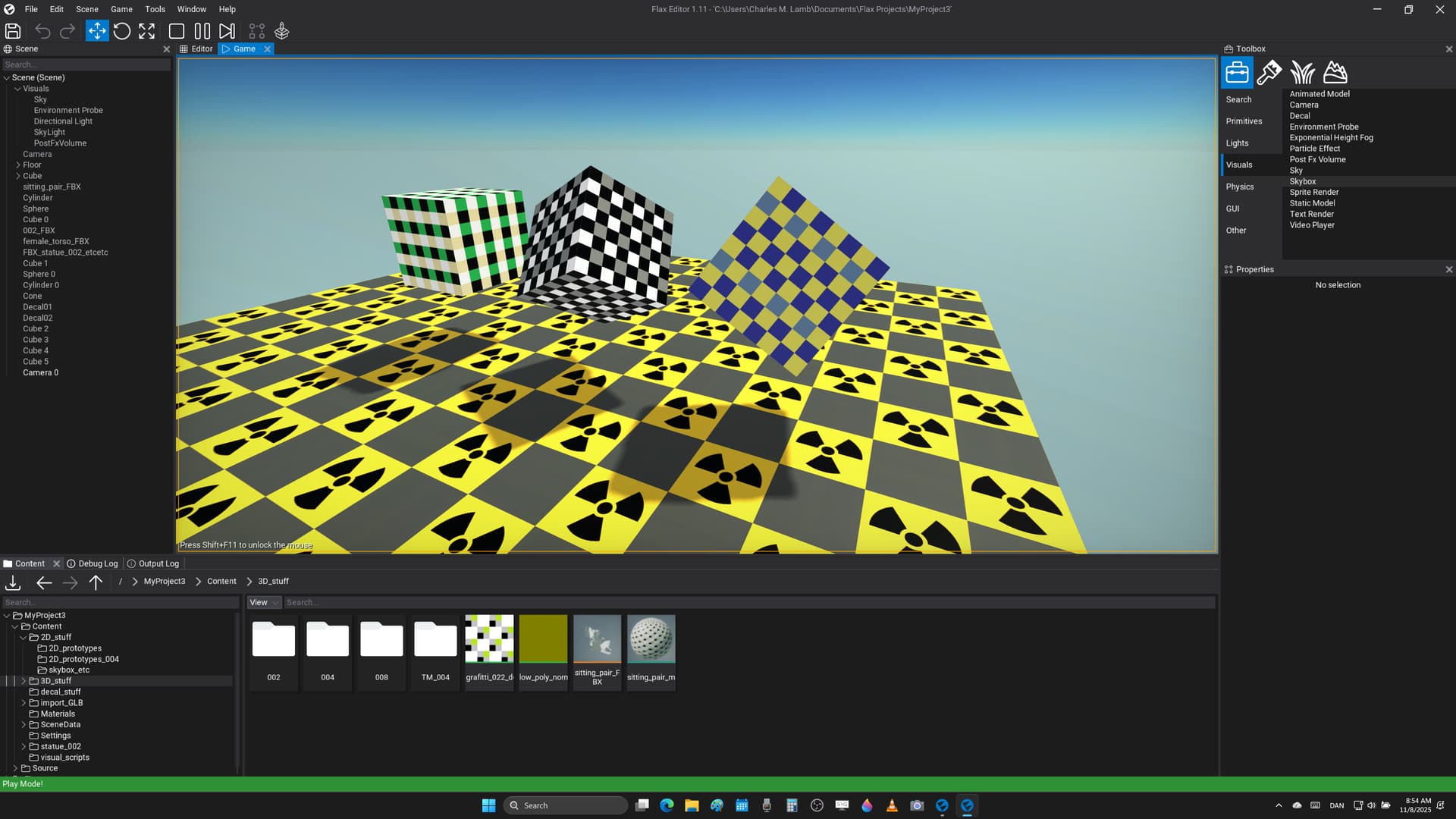
Task: Expand the import_GLB content folder
Action: [x=24, y=703]
